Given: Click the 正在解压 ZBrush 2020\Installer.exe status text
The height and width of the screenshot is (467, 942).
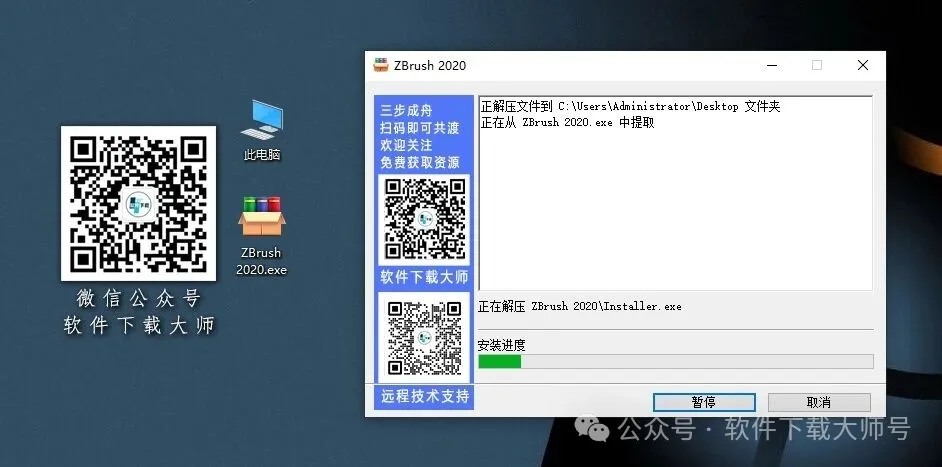Looking at the screenshot, I should point(579,307).
